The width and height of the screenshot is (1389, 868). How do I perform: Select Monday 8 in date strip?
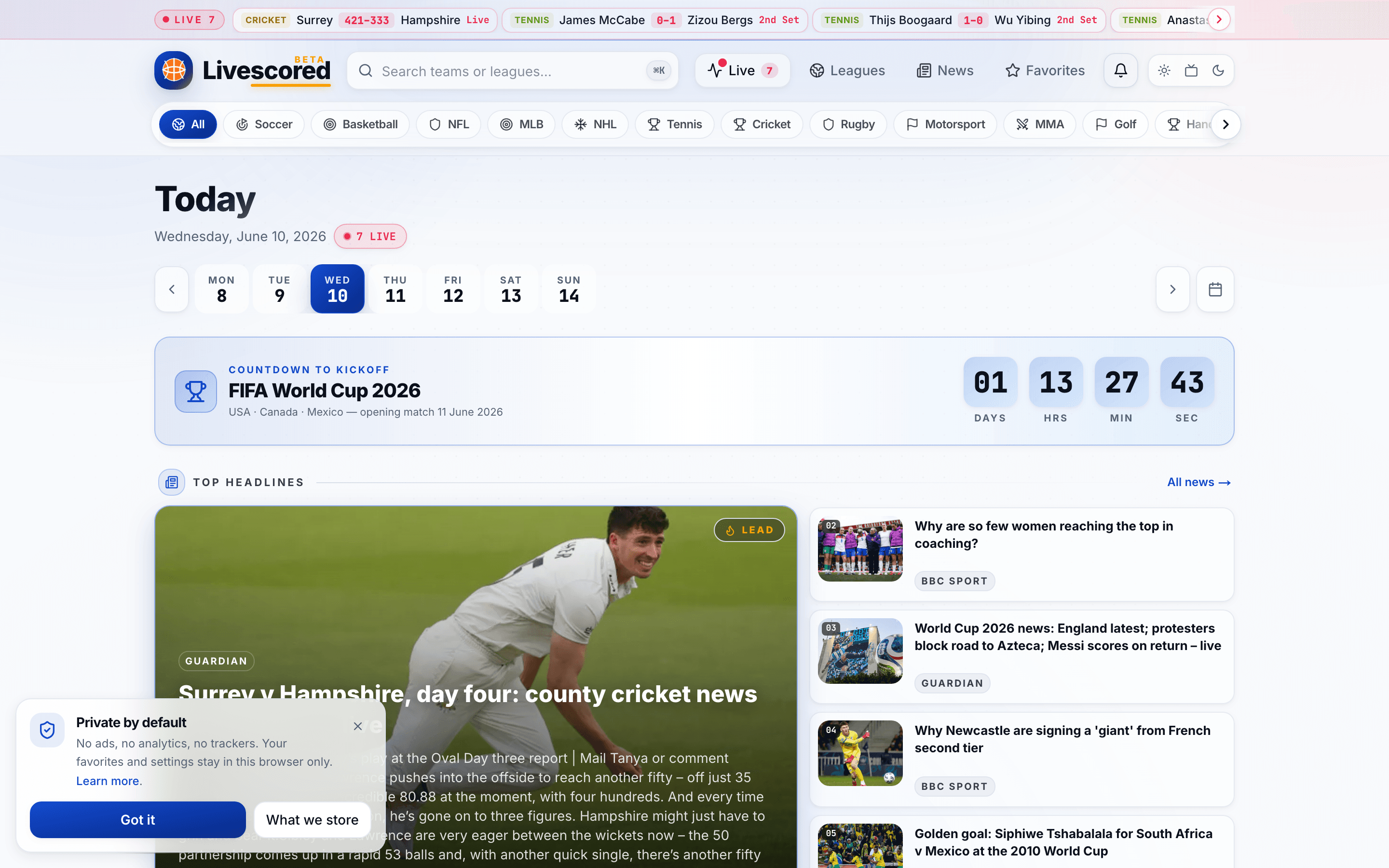pos(221,289)
